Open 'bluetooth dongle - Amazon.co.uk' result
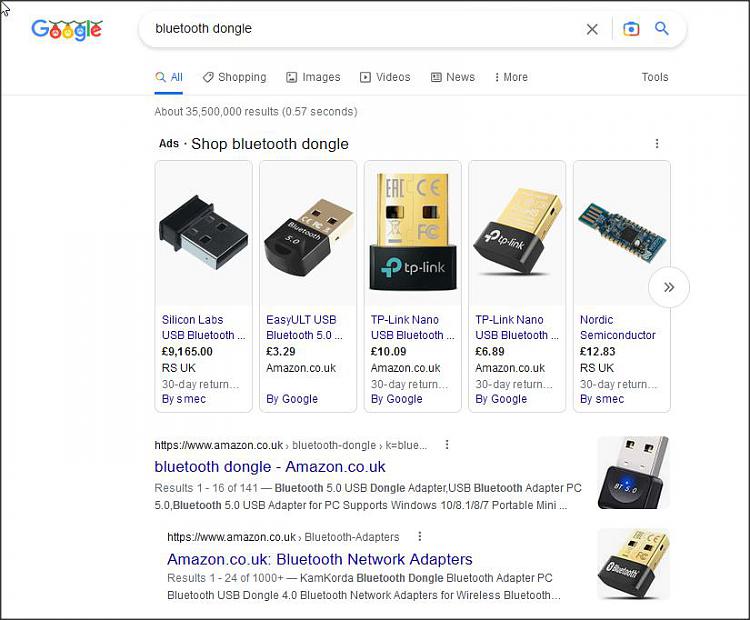Viewport: 750px width, 620px height. (x=270, y=467)
